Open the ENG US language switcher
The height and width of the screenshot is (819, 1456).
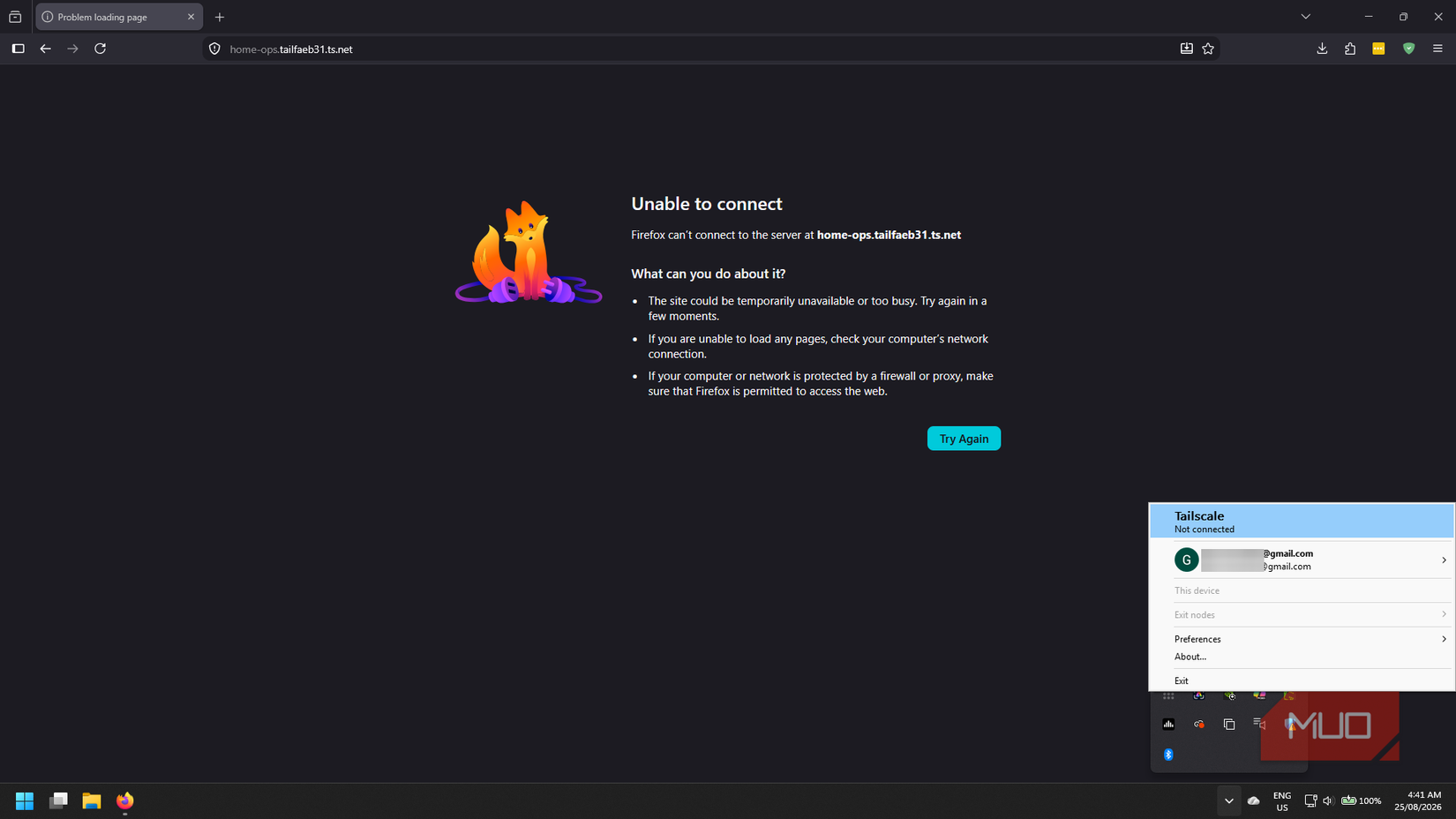coord(1282,801)
